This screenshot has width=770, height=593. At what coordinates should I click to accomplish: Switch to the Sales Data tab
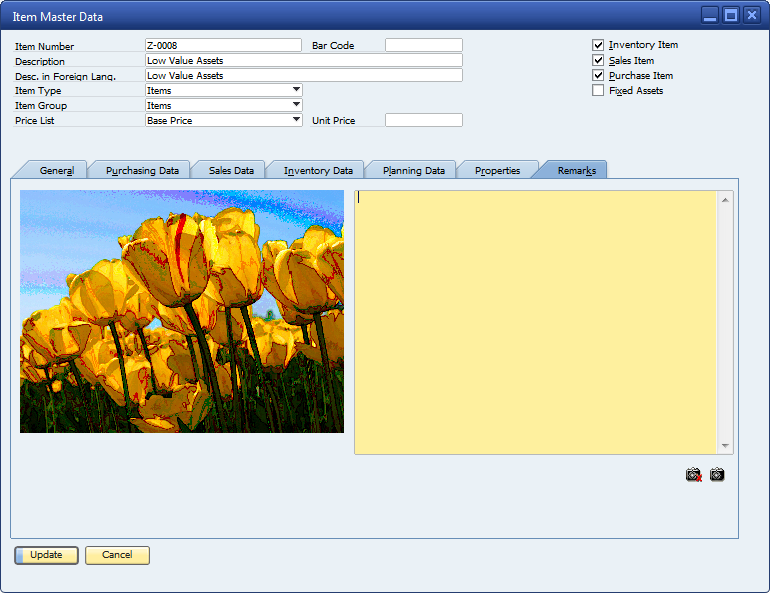tap(231, 170)
